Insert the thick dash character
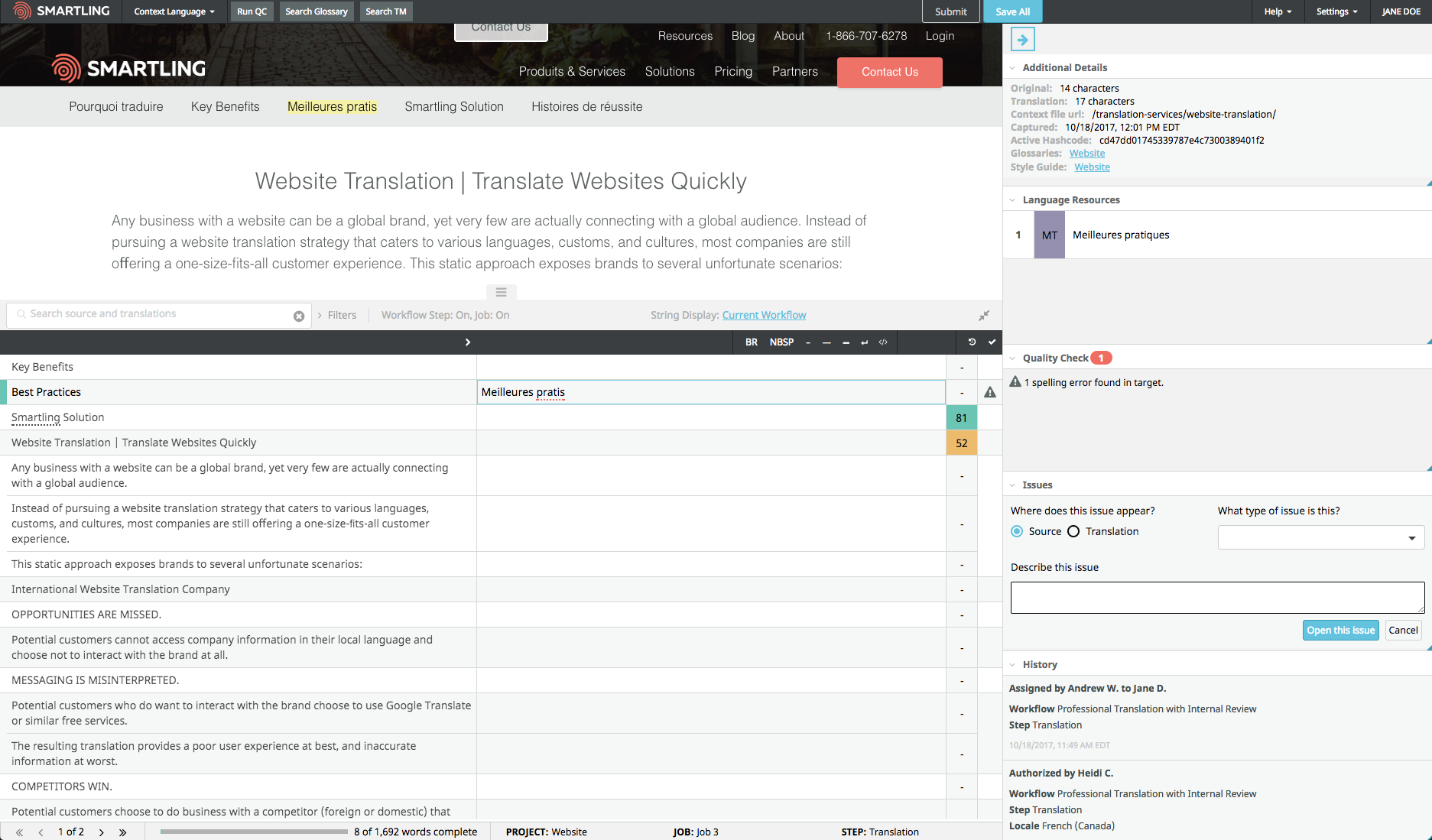Image resolution: width=1432 pixels, height=840 pixels. click(x=846, y=342)
